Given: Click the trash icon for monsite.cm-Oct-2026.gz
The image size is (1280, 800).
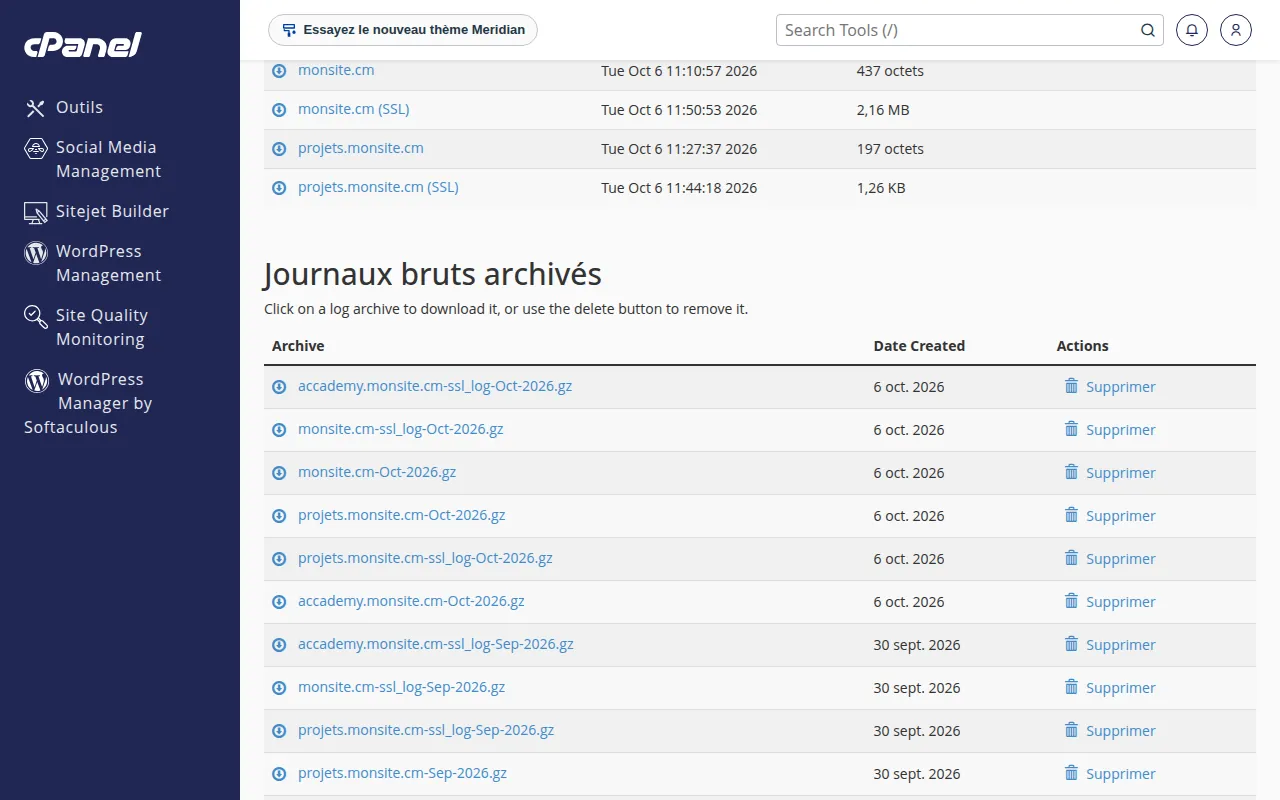Looking at the screenshot, I should 1071,472.
